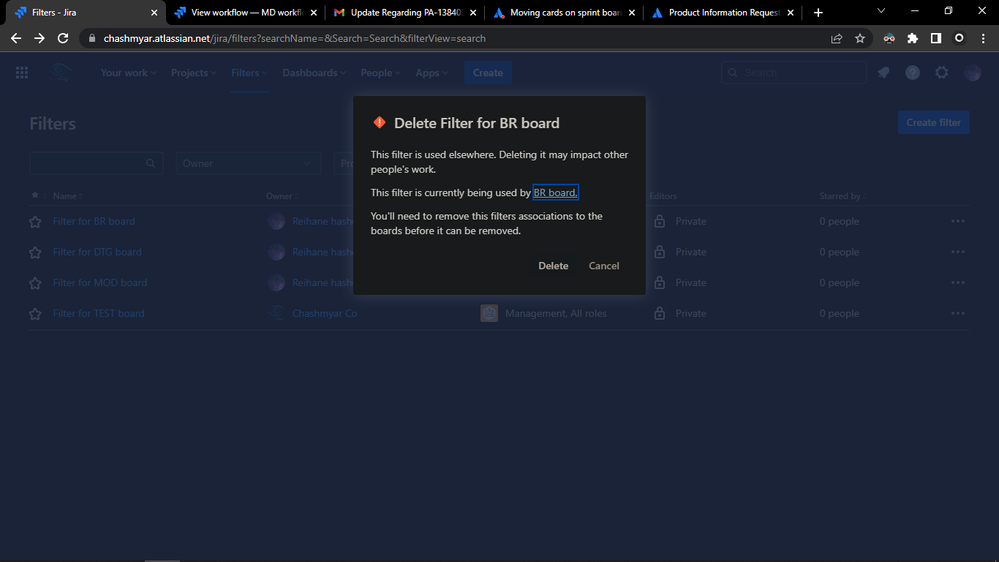Sort by star column header
Viewport: 999px width, 562px height.
pyautogui.click(x=37, y=195)
